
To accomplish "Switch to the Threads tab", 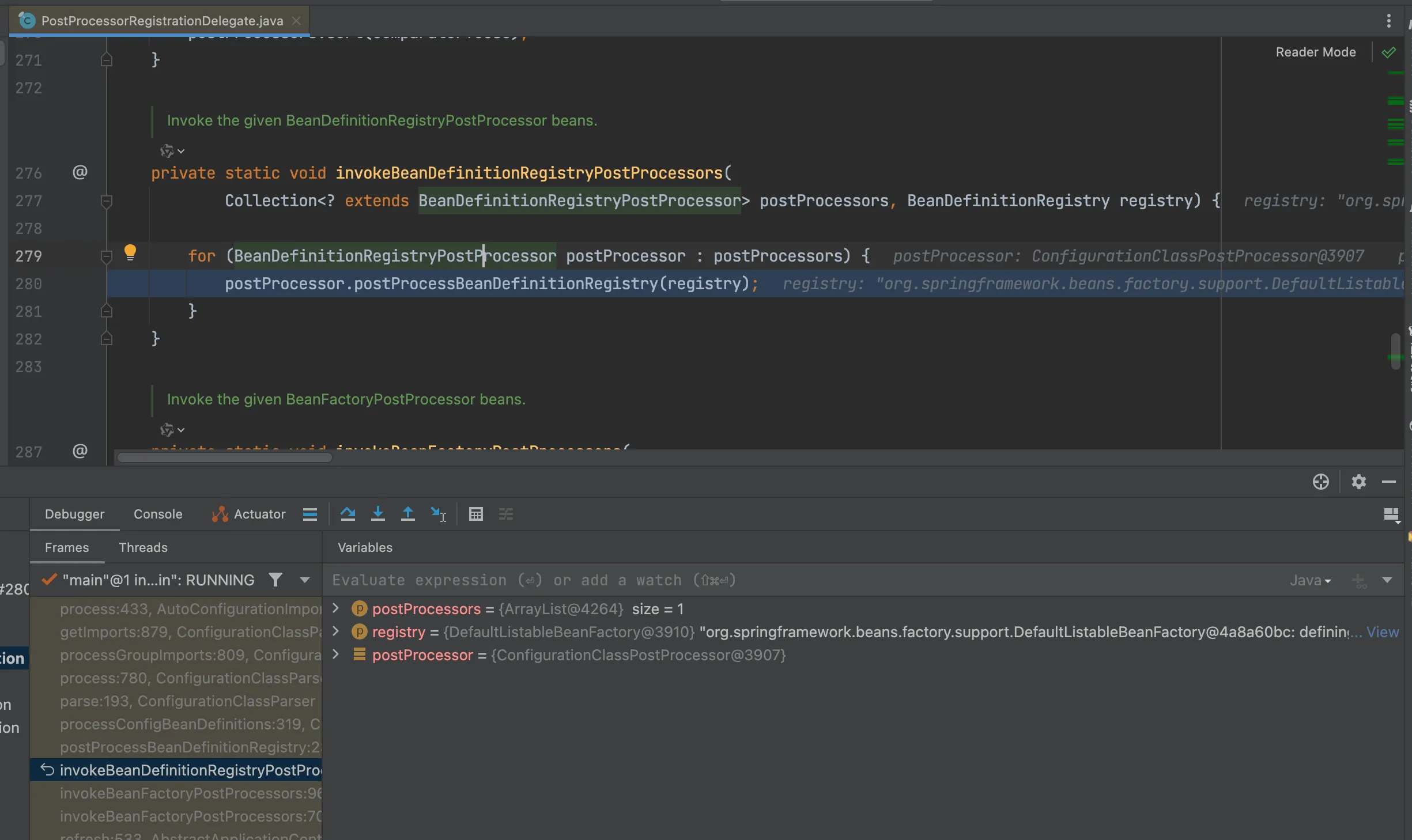I will tap(143, 547).
